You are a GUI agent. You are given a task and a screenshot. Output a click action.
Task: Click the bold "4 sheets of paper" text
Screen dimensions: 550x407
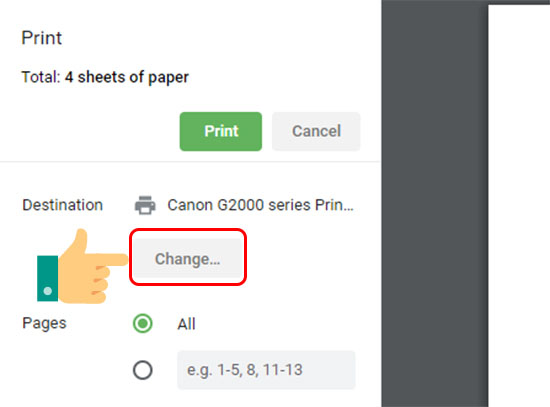point(127,77)
